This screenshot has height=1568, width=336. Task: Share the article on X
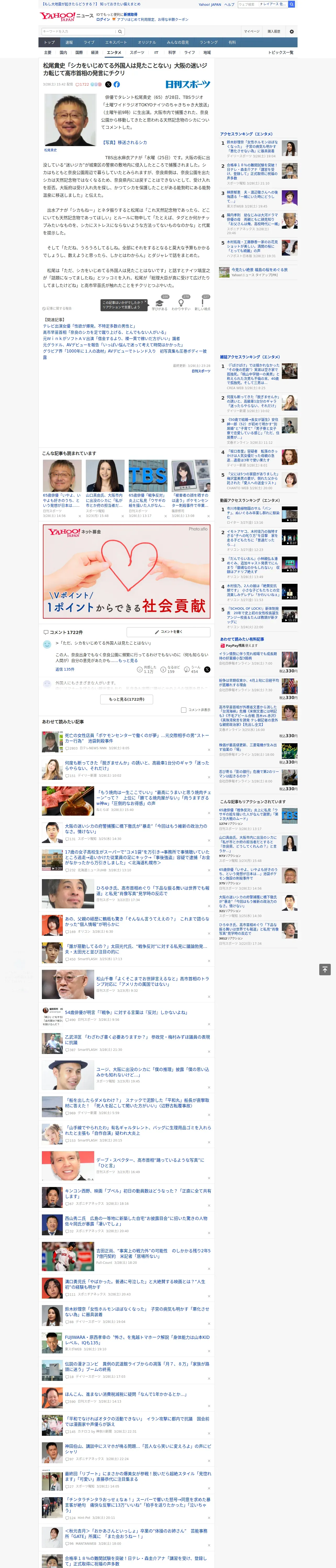click(109, 85)
